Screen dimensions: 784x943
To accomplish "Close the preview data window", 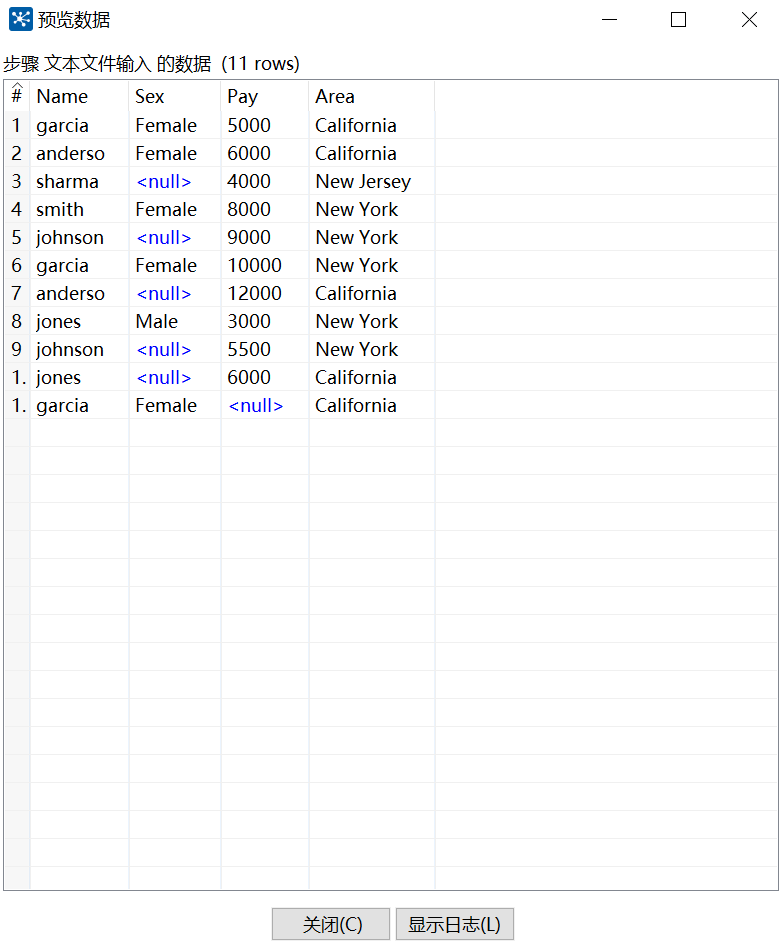I will click(749, 20).
